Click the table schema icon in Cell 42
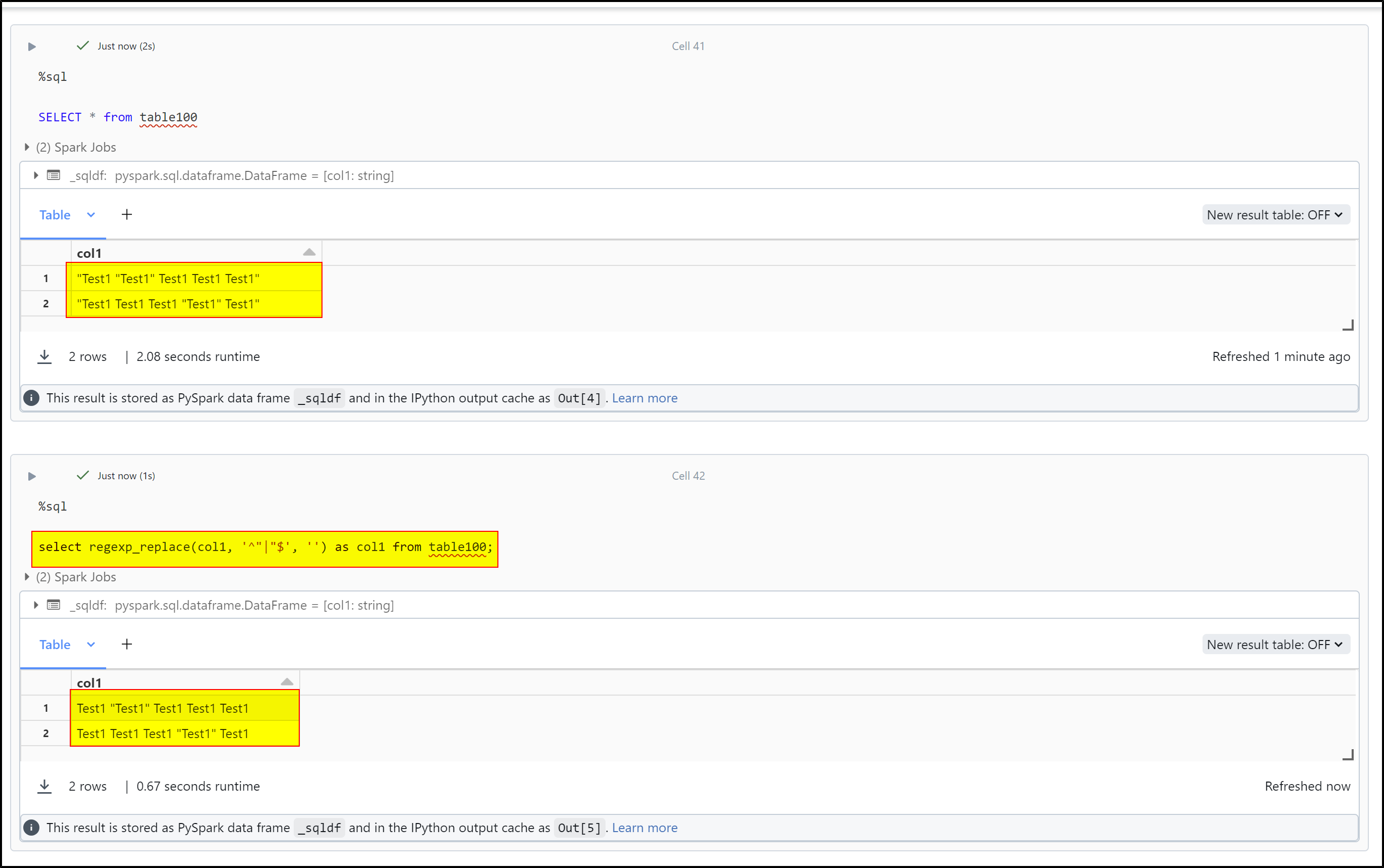Screen dimensions: 1384x868 54,605
